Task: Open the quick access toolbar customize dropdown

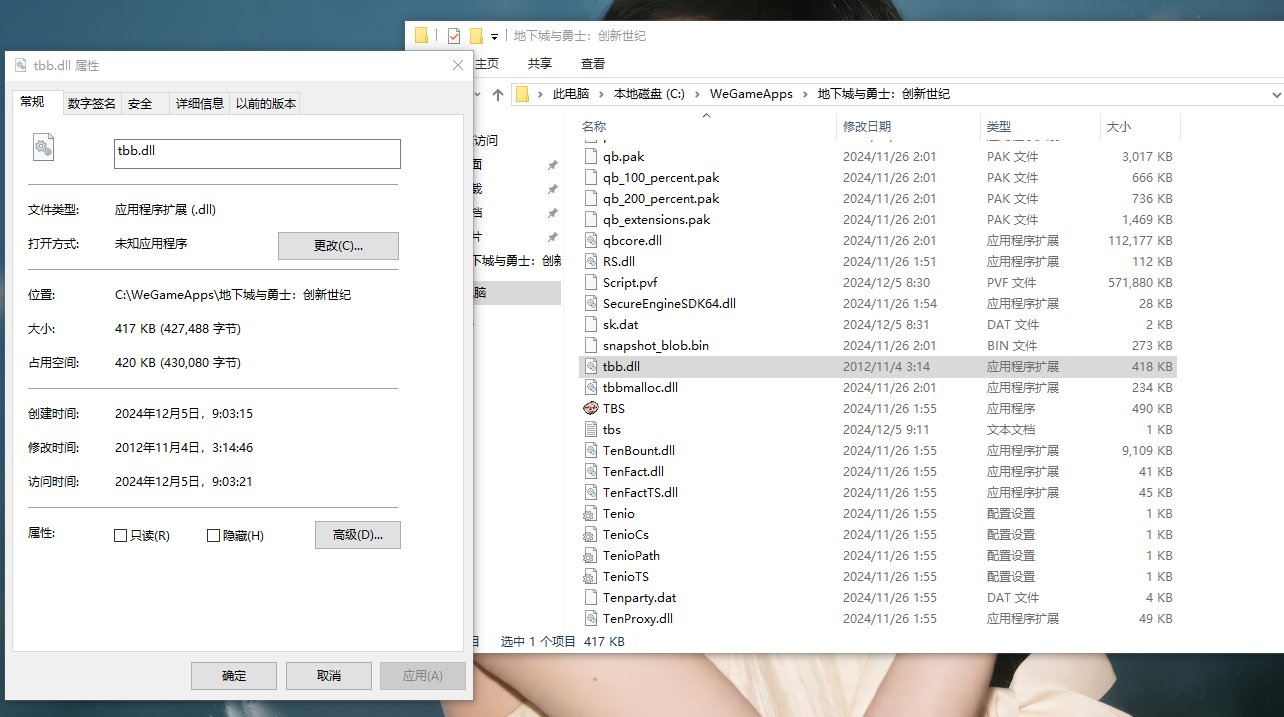Action: tap(492, 34)
